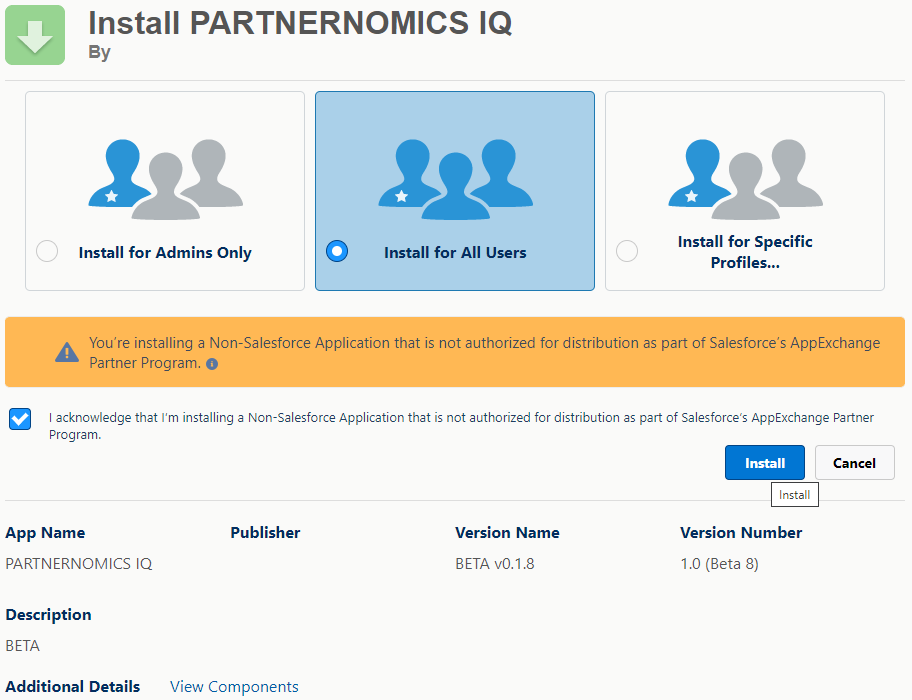
Task: Click the Install PARTNERNOMICS IQ heading
Action: (300, 23)
